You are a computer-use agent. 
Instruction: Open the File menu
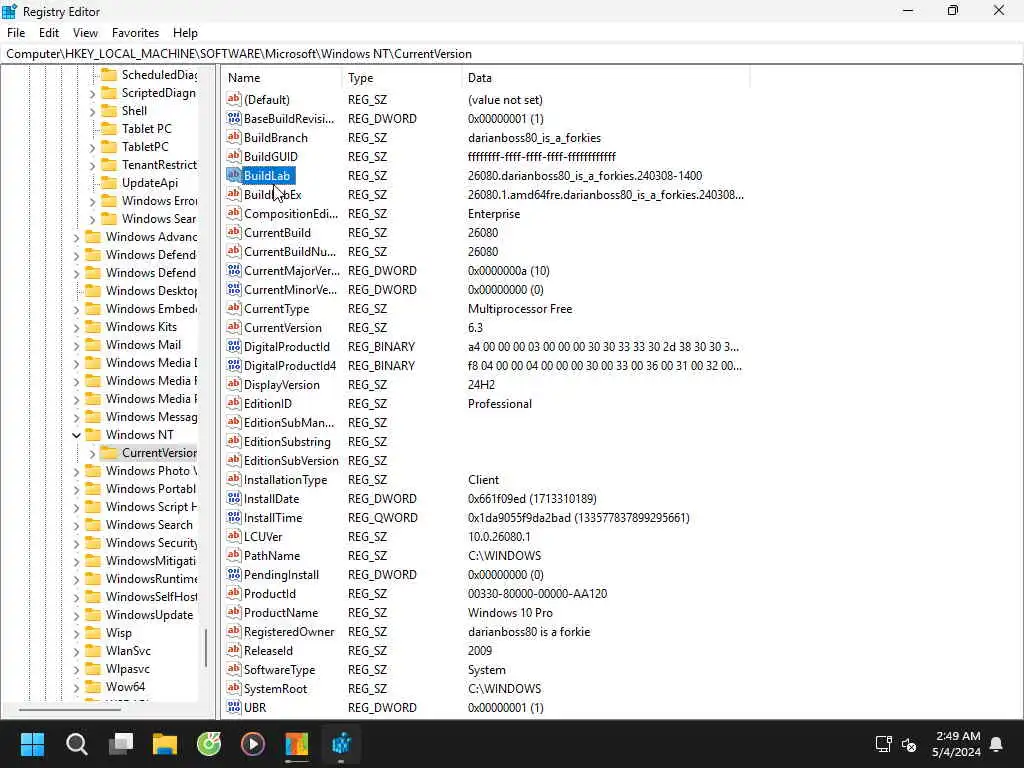pyautogui.click(x=16, y=33)
